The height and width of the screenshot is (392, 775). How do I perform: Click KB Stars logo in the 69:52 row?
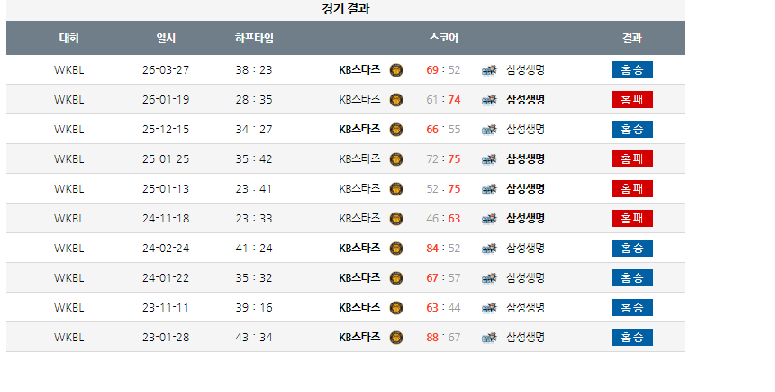coord(396,70)
